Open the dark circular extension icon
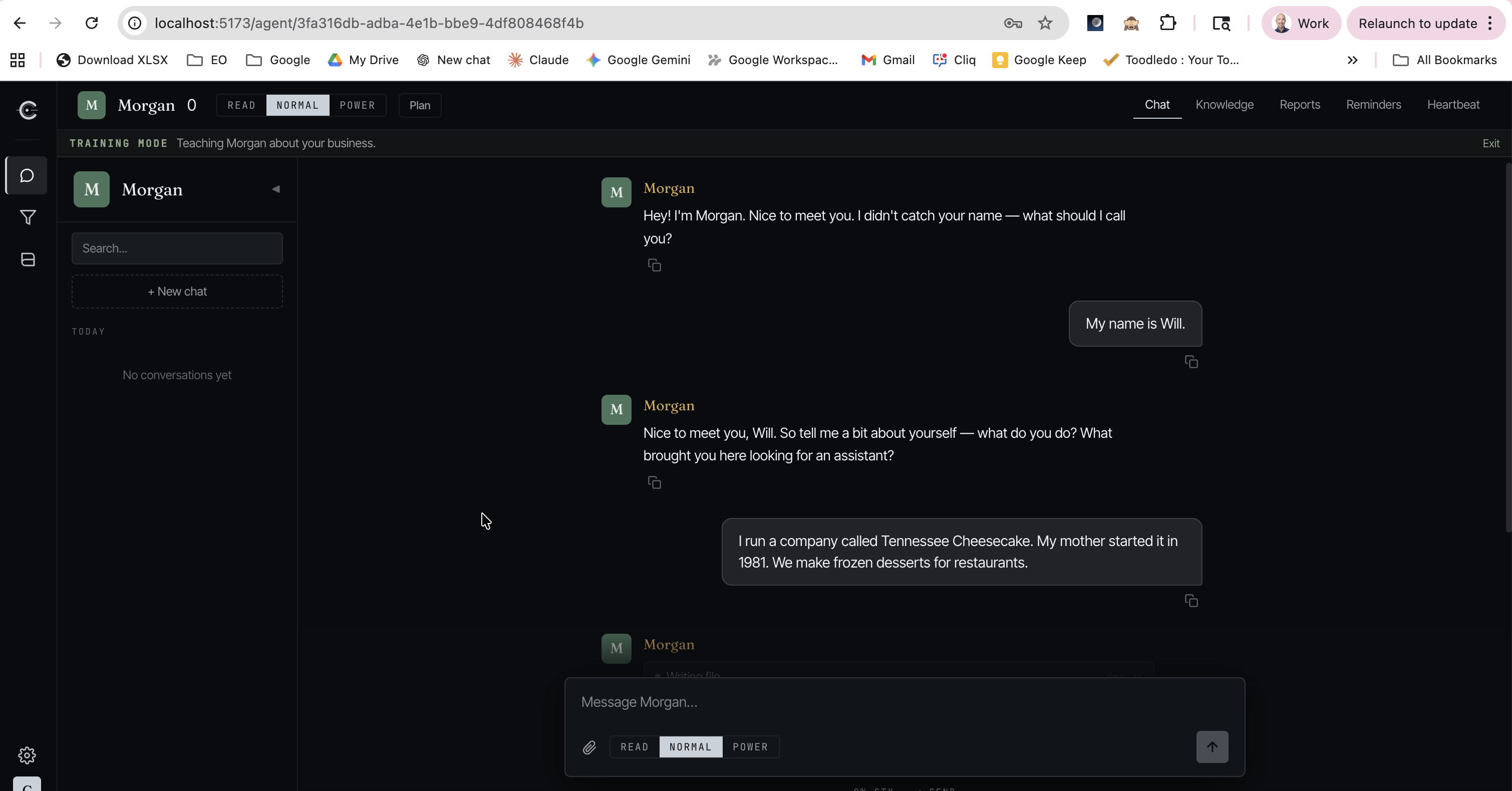 pos(1095,23)
